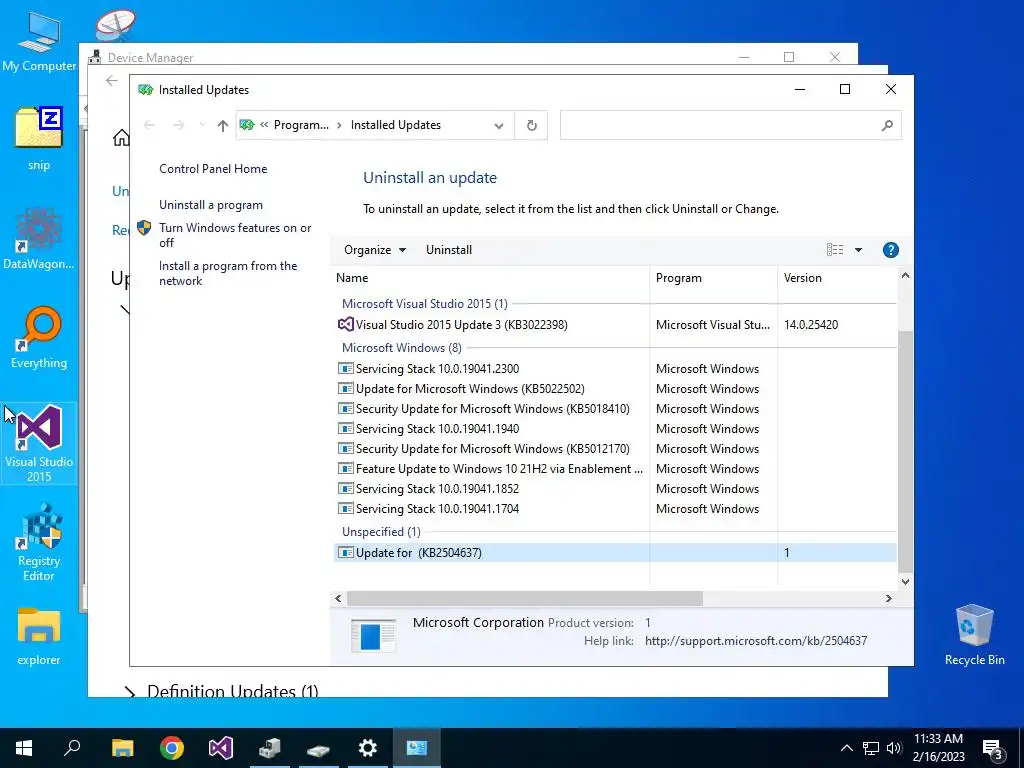Collapse the Unspecified (1) group header
Image resolution: width=1024 pixels, height=768 pixels.
click(381, 532)
